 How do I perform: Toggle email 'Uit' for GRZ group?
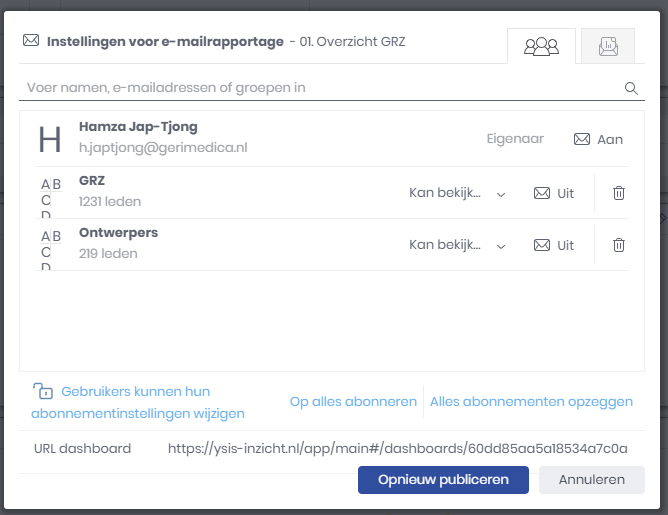(554, 193)
